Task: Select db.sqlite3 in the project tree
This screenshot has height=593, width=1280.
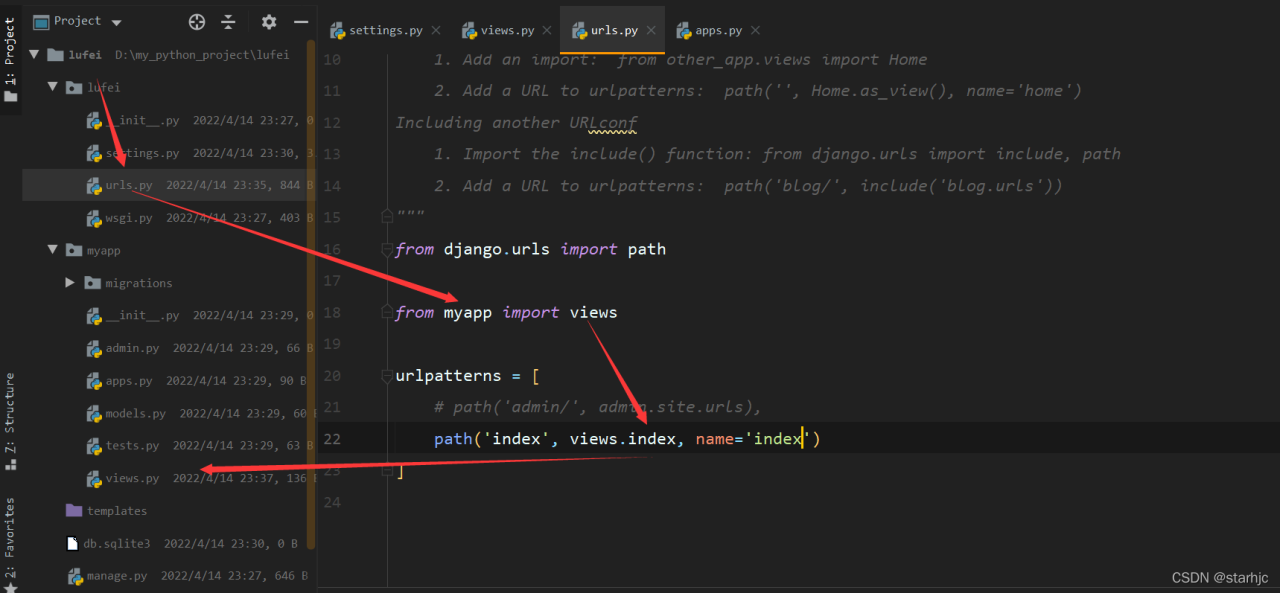Action: pos(118,543)
